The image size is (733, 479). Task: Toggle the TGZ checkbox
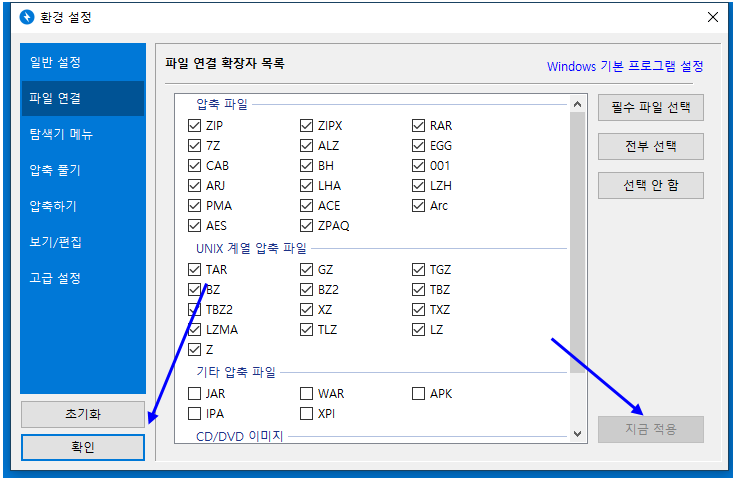coord(418,270)
